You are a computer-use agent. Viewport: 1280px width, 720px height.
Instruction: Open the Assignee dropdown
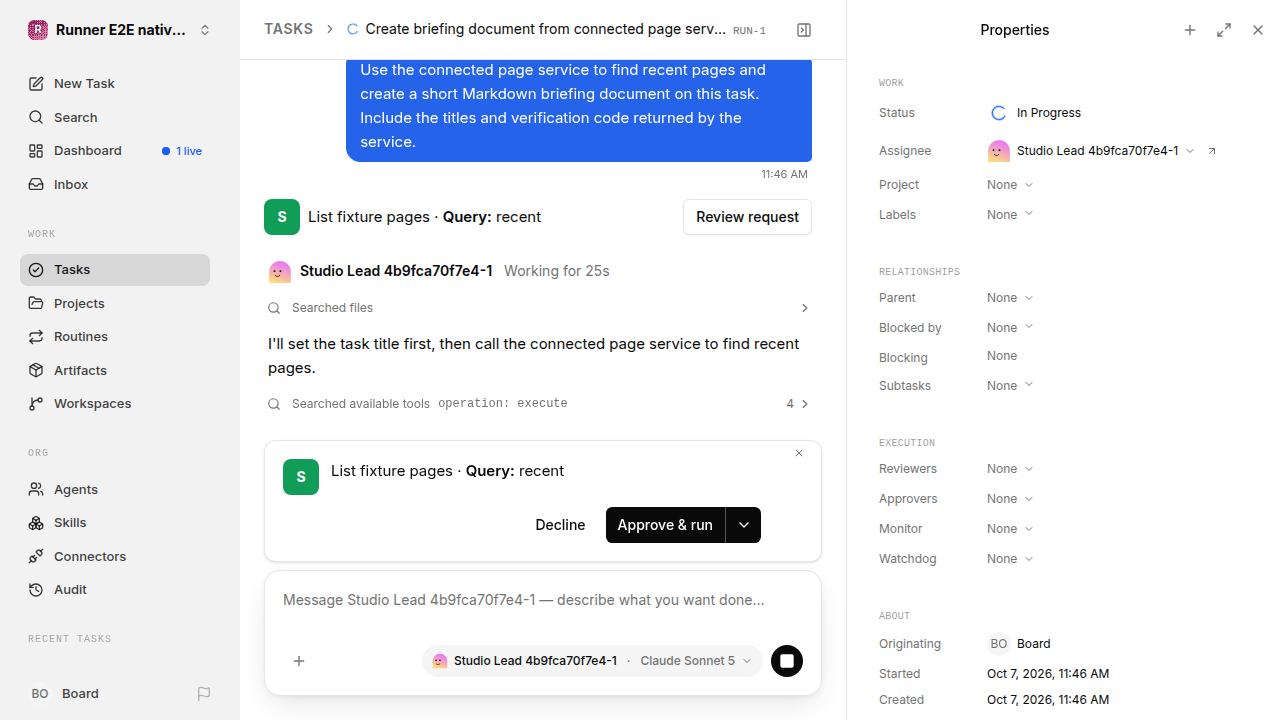tap(1091, 151)
